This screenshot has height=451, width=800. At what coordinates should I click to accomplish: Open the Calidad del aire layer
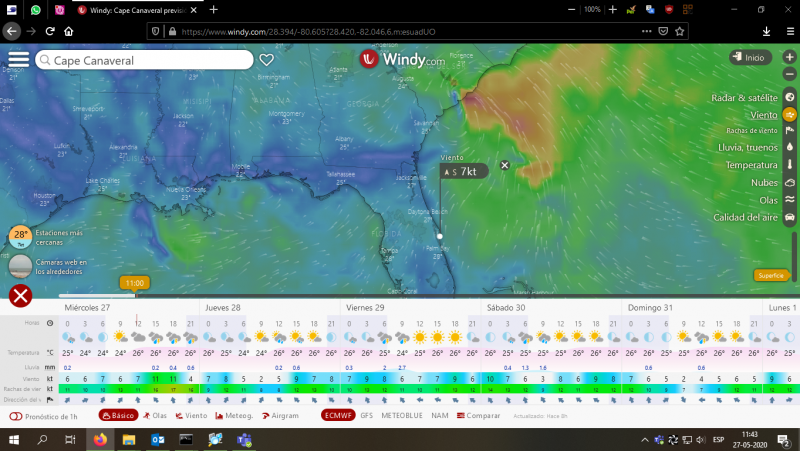790,217
